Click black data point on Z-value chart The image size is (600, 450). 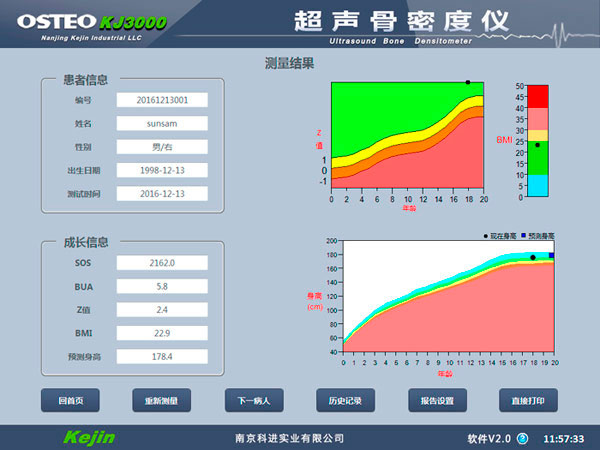click(x=468, y=82)
